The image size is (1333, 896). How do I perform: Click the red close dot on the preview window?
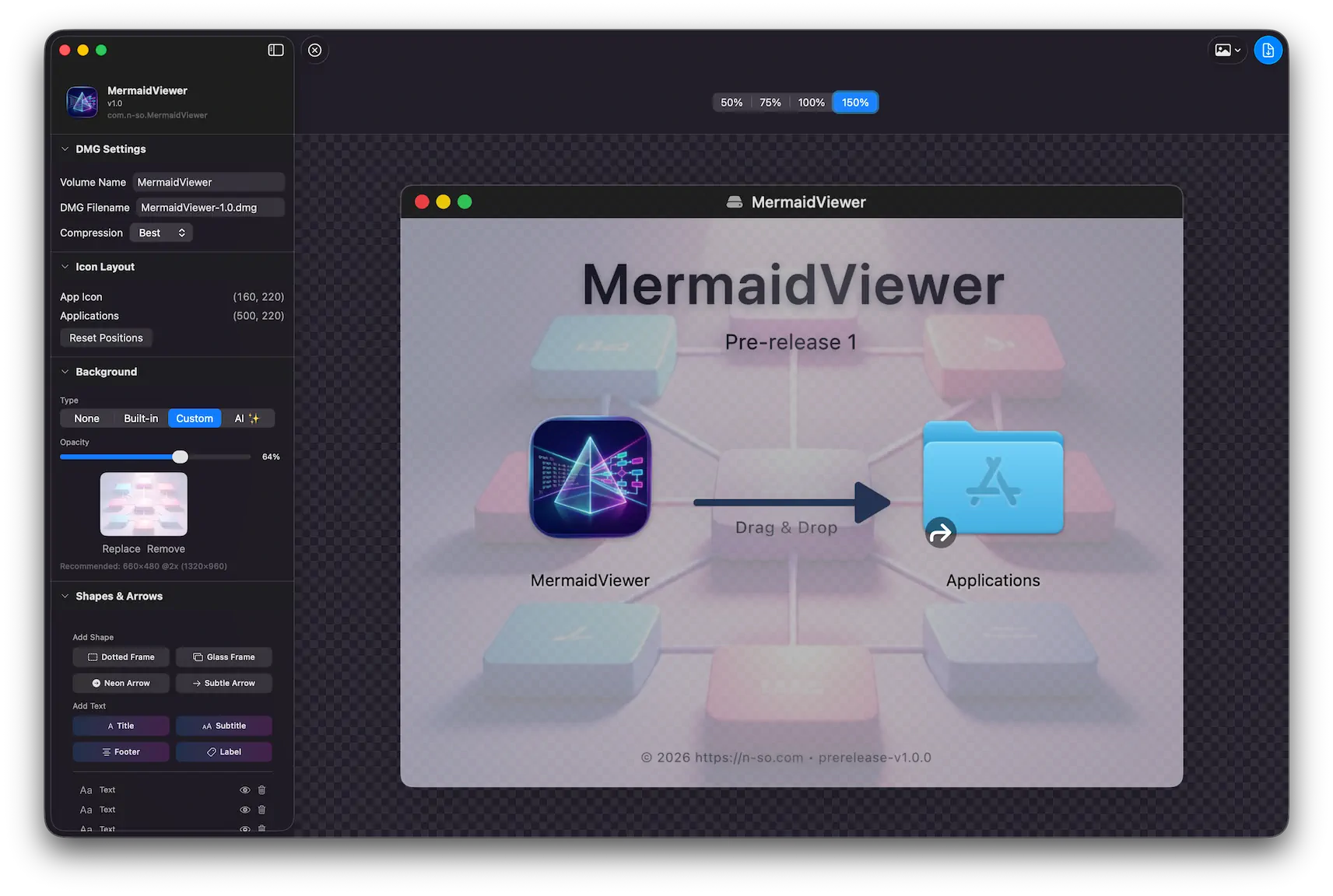click(x=422, y=202)
